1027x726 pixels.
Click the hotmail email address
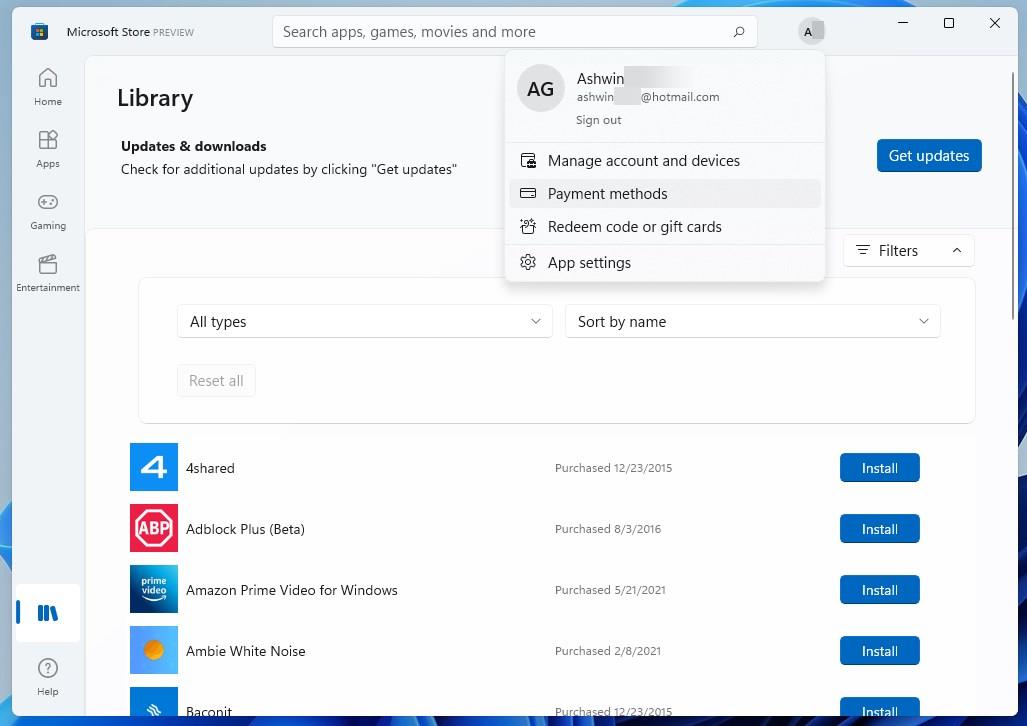pyautogui.click(x=648, y=97)
